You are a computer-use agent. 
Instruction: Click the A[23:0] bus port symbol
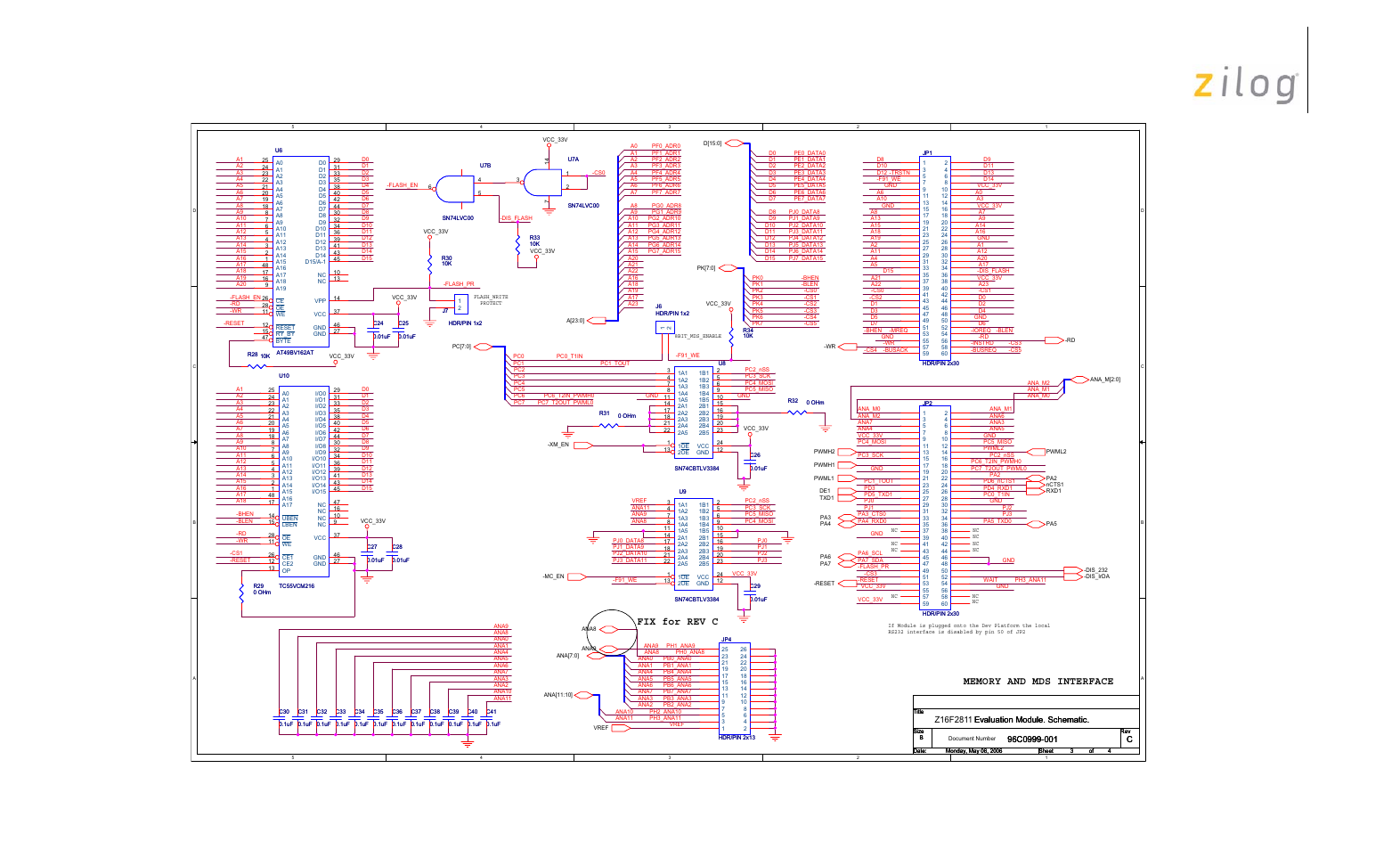[x=597, y=320]
